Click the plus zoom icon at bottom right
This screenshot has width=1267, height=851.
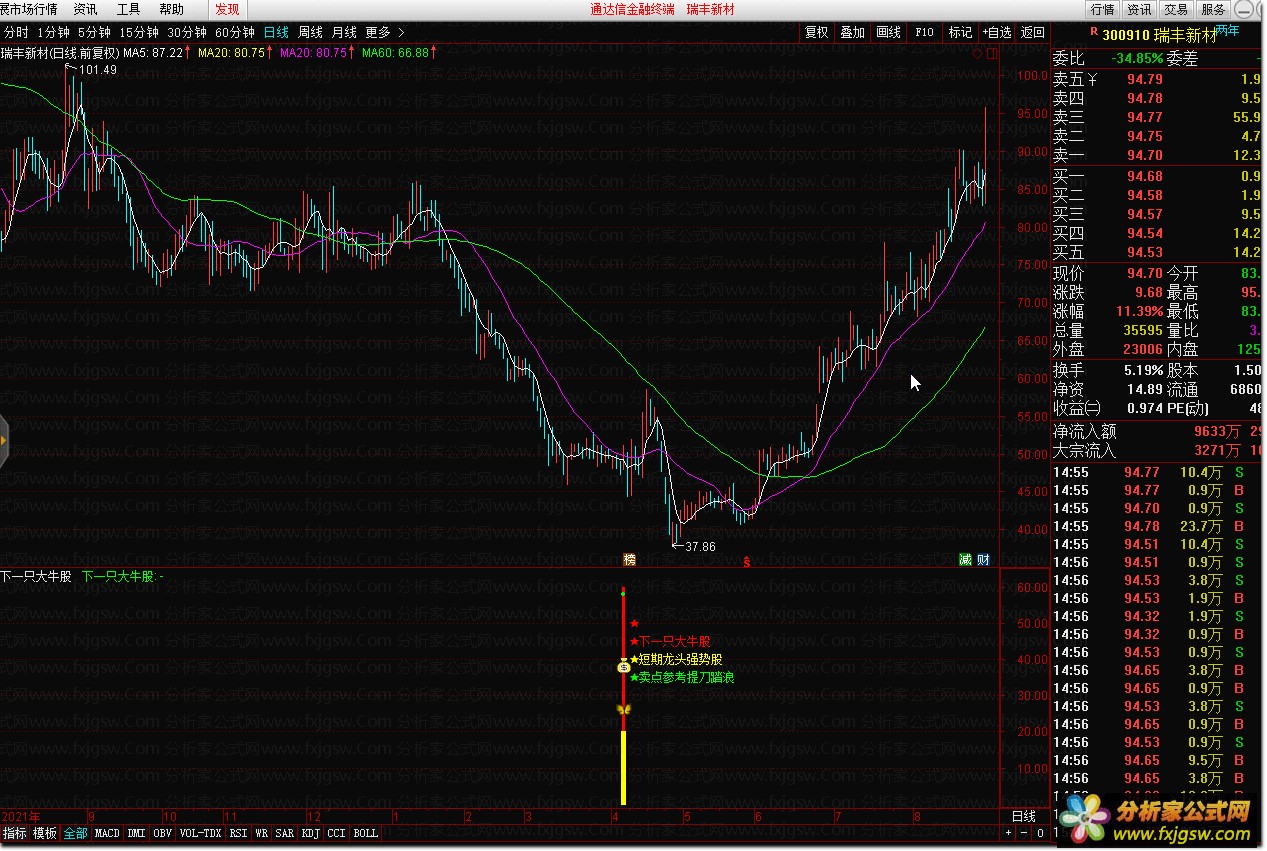point(1009,833)
